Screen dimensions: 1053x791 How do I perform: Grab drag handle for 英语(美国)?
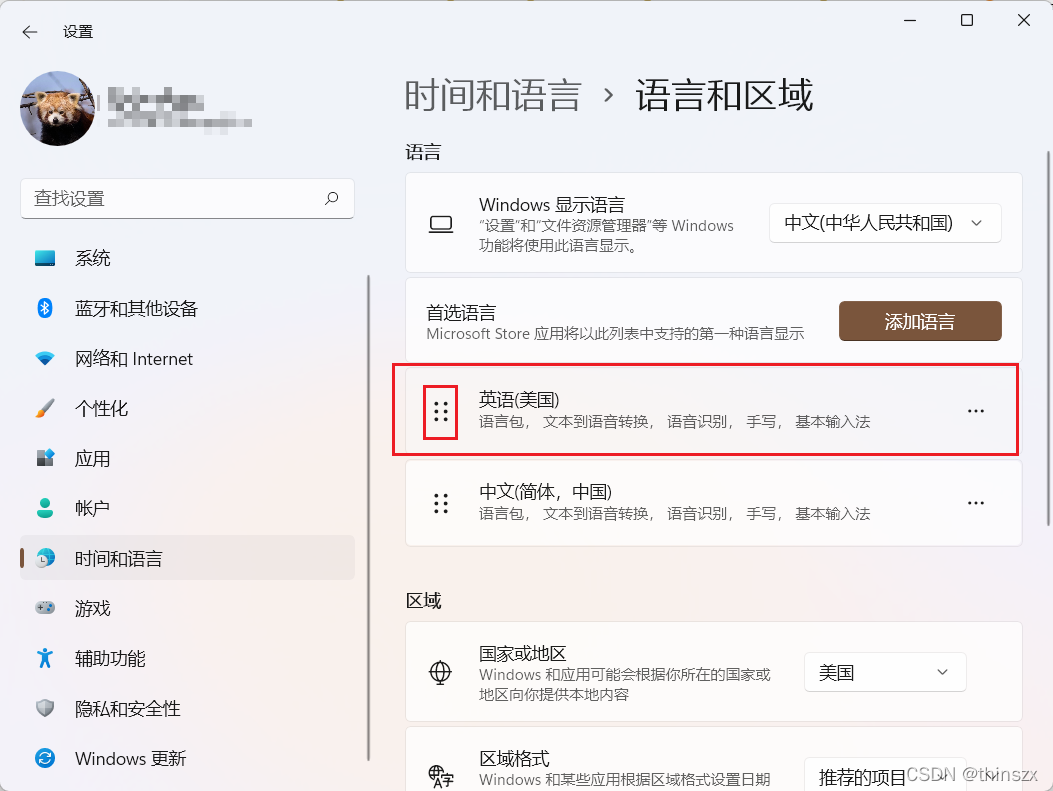coord(441,412)
